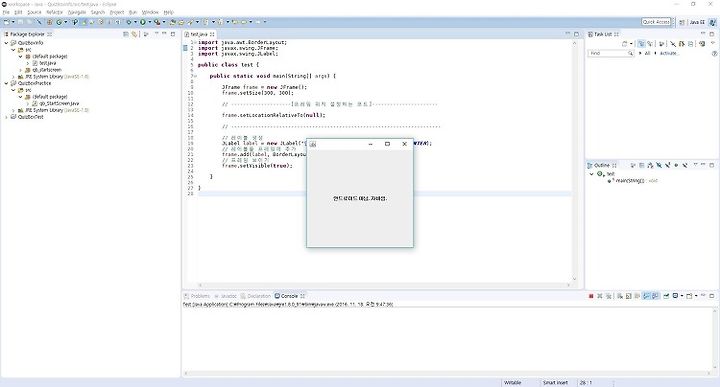This screenshot has width=720, height=387.
Task: Open the Window menu
Action: (150, 12)
